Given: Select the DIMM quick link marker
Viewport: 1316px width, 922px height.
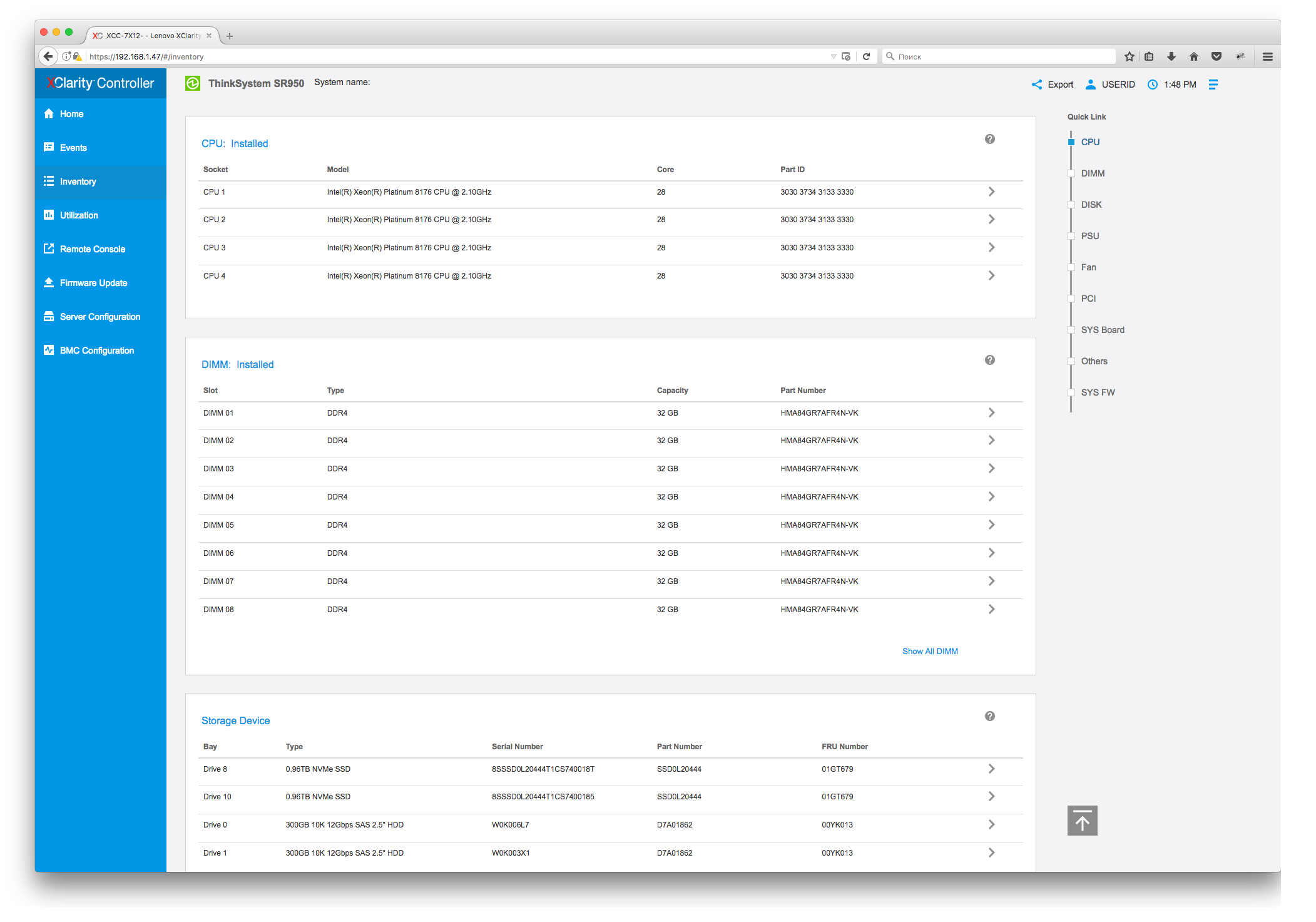Looking at the screenshot, I should coord(1071,173).
